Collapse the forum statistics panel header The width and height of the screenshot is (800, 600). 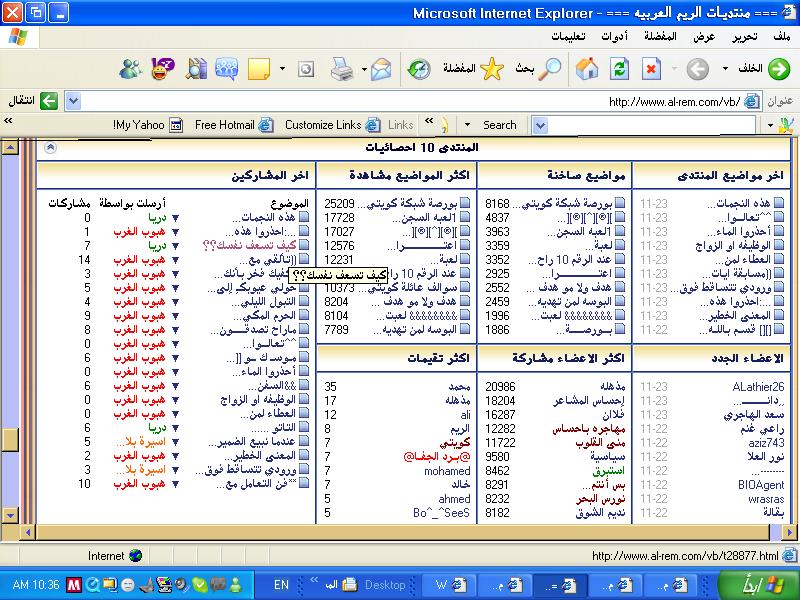tap(51, 147)
